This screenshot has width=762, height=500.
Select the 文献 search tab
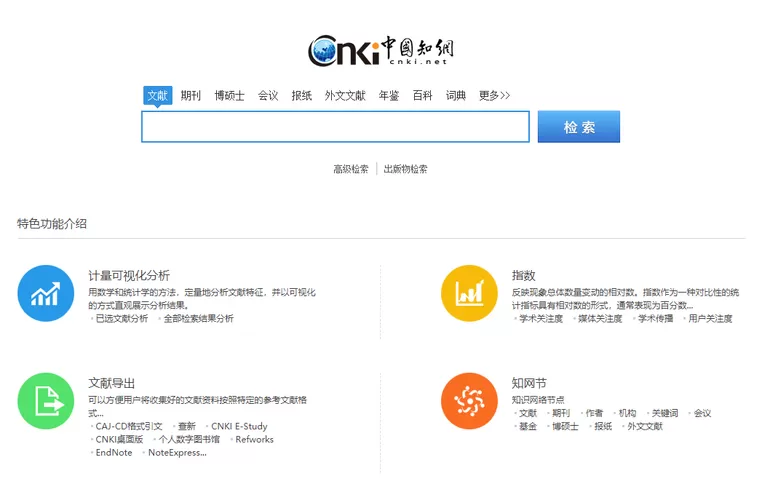click(x=157, y=95)
